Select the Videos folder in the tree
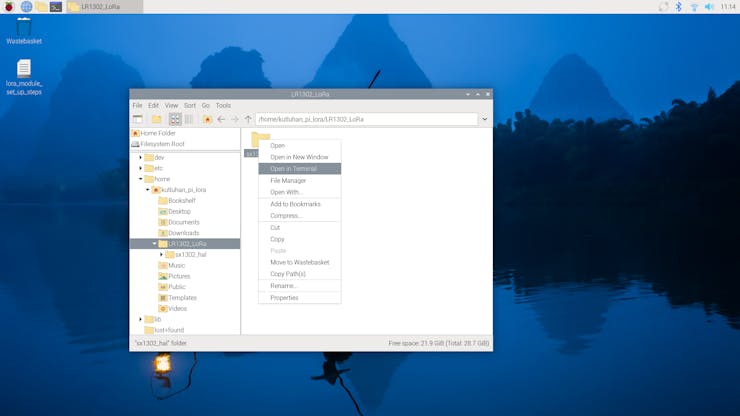This screenshot has height=416, width=740. point(173,309)
